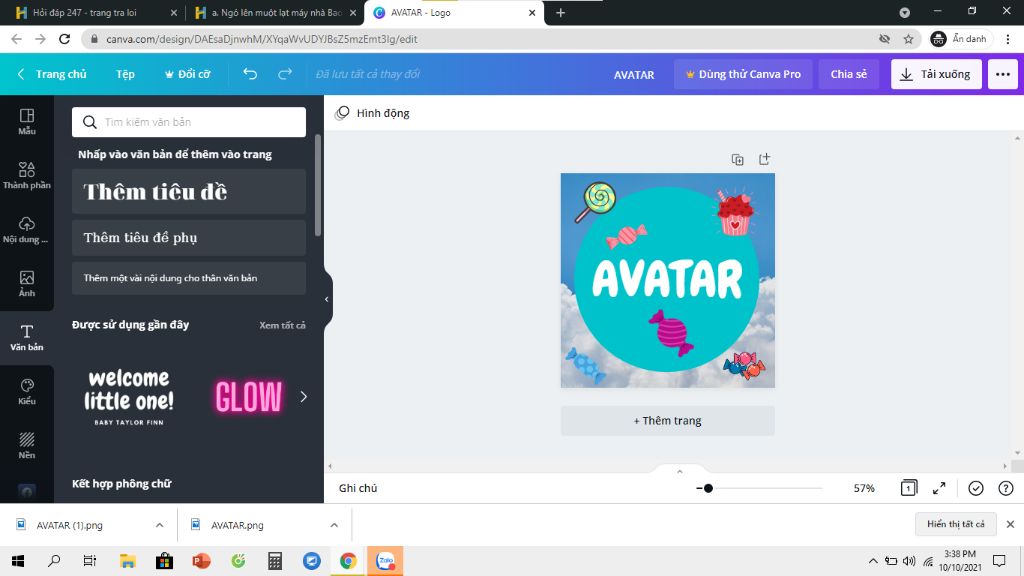The width and height of the screenshot is (1024, 576).
Task: Add a new page with plus icon above canvas
Action: [x=764, y=159]
